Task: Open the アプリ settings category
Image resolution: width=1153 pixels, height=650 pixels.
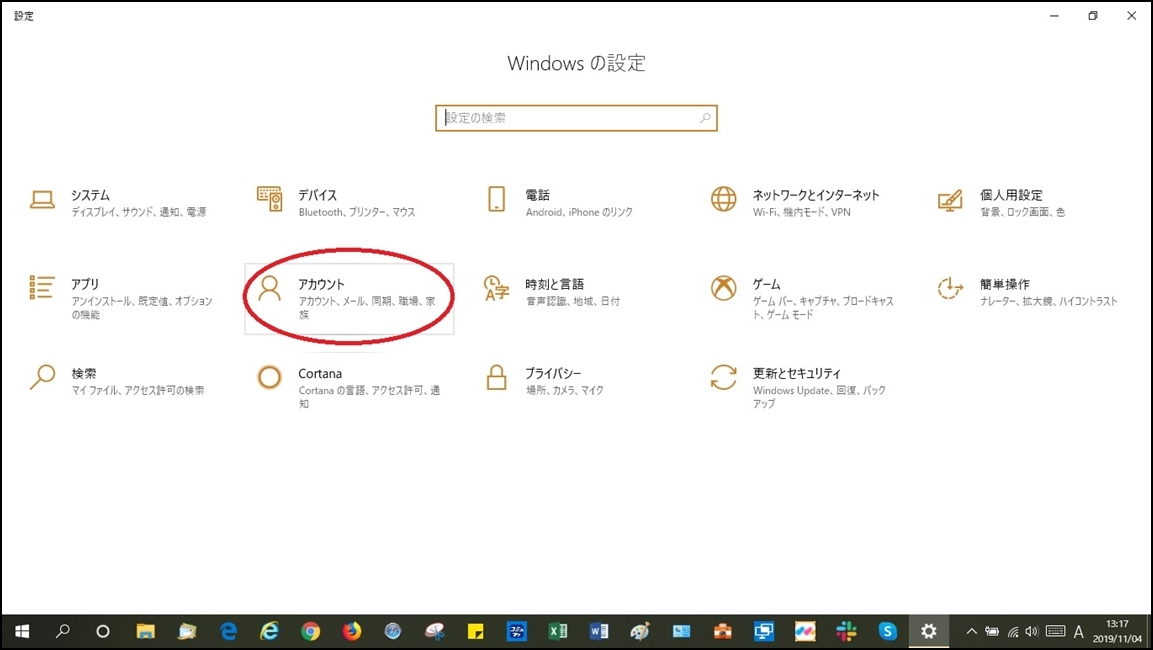Action: [121, 298]
